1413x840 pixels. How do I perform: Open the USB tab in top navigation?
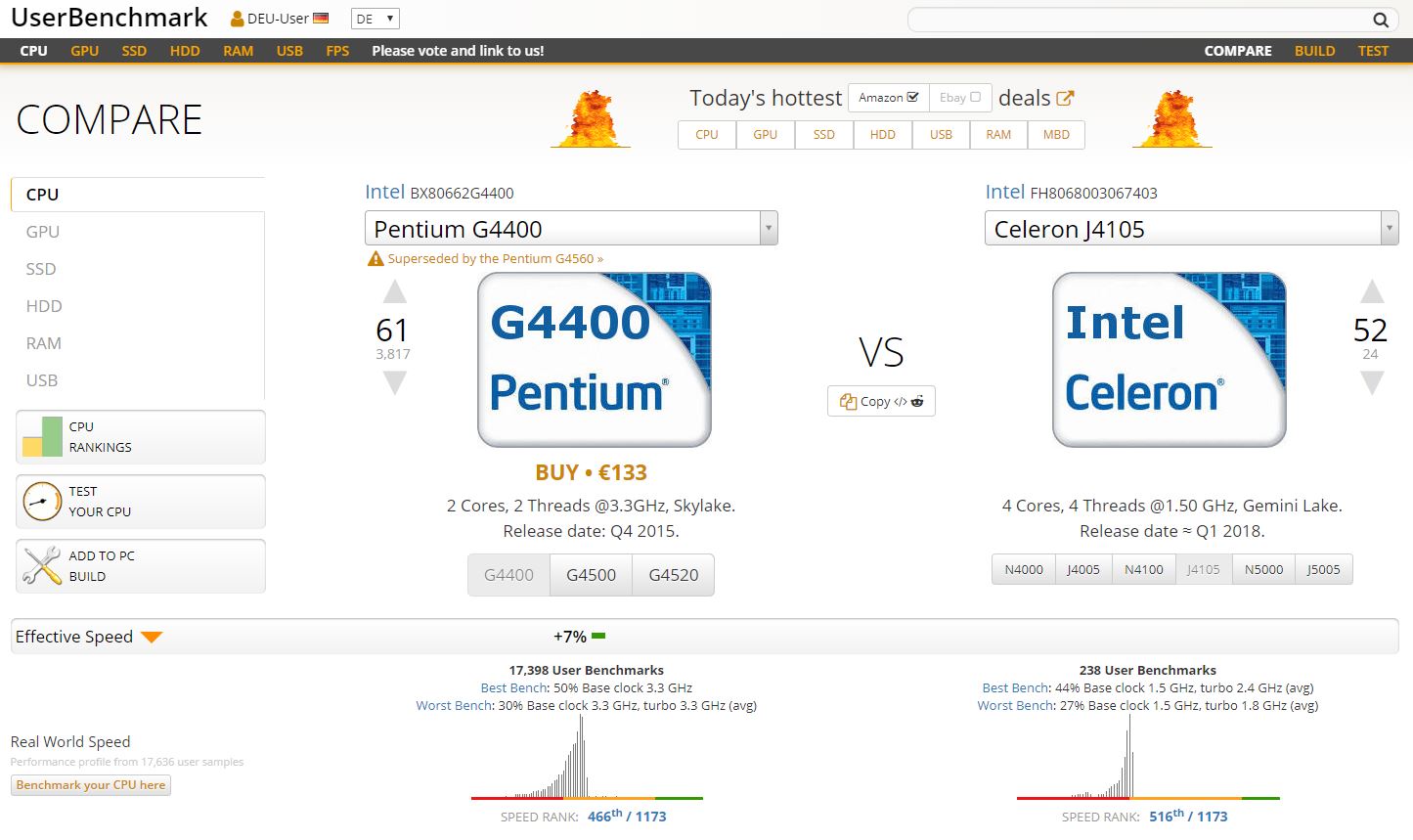tap(290, 51)
